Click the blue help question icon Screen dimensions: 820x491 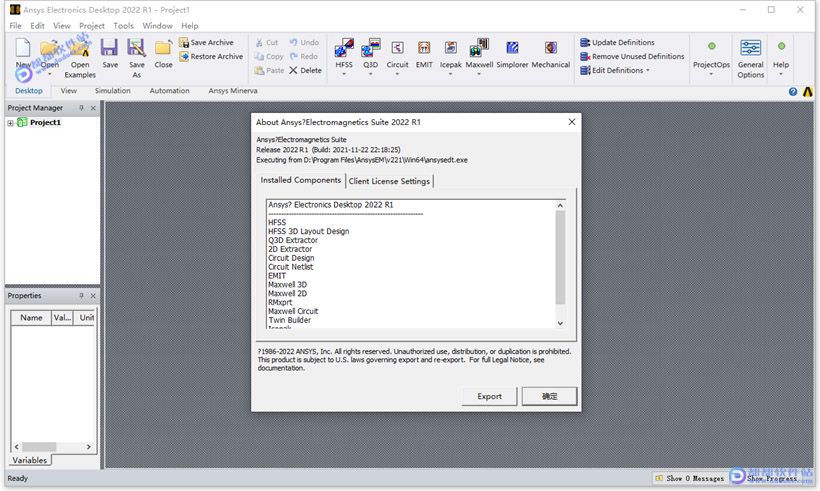point(793,92)
